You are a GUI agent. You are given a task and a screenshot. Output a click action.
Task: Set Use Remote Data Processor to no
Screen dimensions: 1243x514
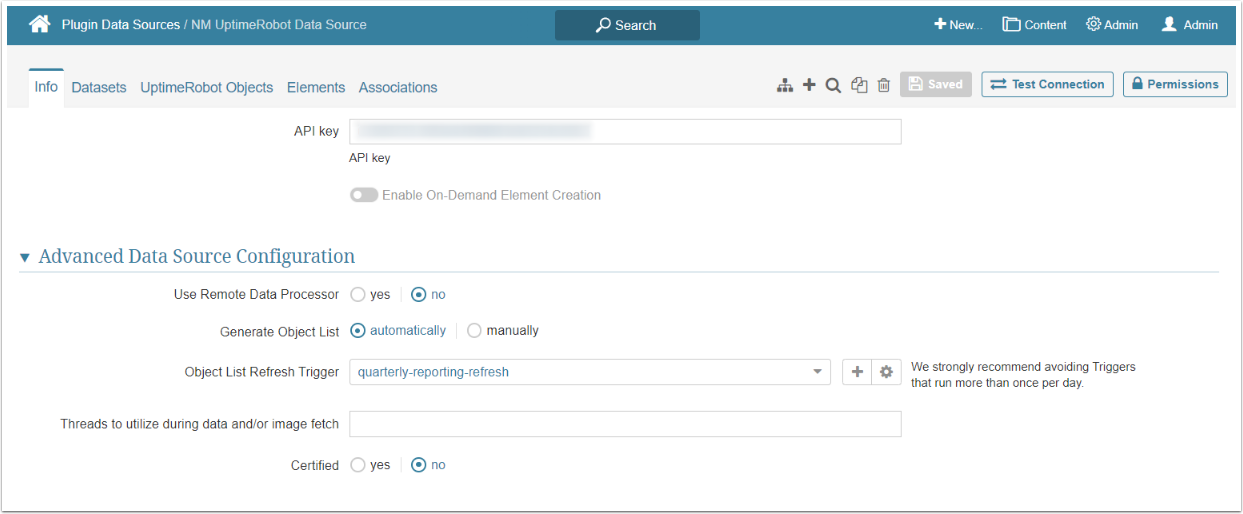pyautogui.click(x=419, y=295)
